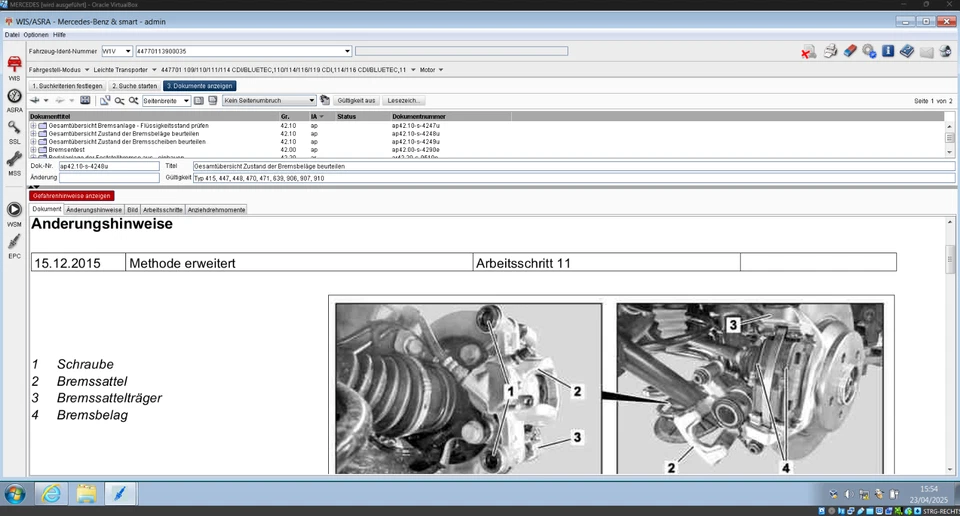The height and width of the screenshot is (516, 960).
Task: Click the document with red X icon
Action: [x=808, y=52]
